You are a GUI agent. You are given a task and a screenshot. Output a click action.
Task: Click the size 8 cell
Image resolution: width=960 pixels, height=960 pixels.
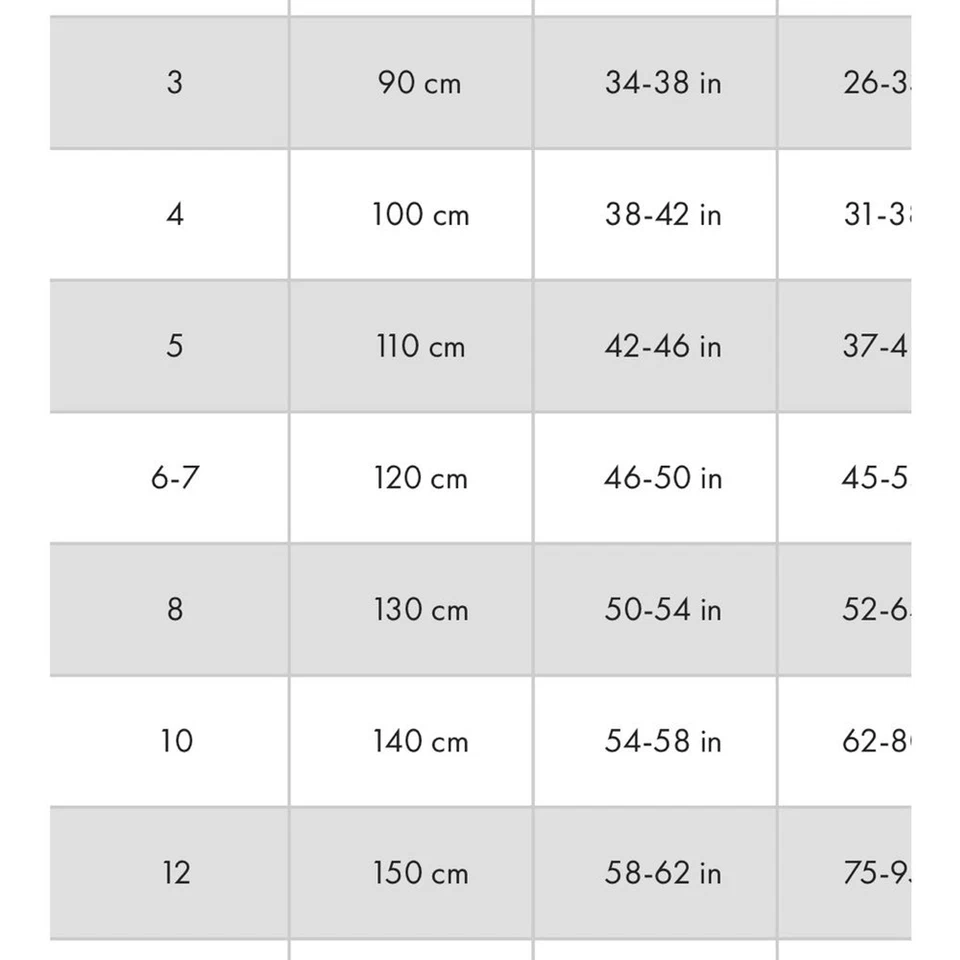[x=174, y=609]
